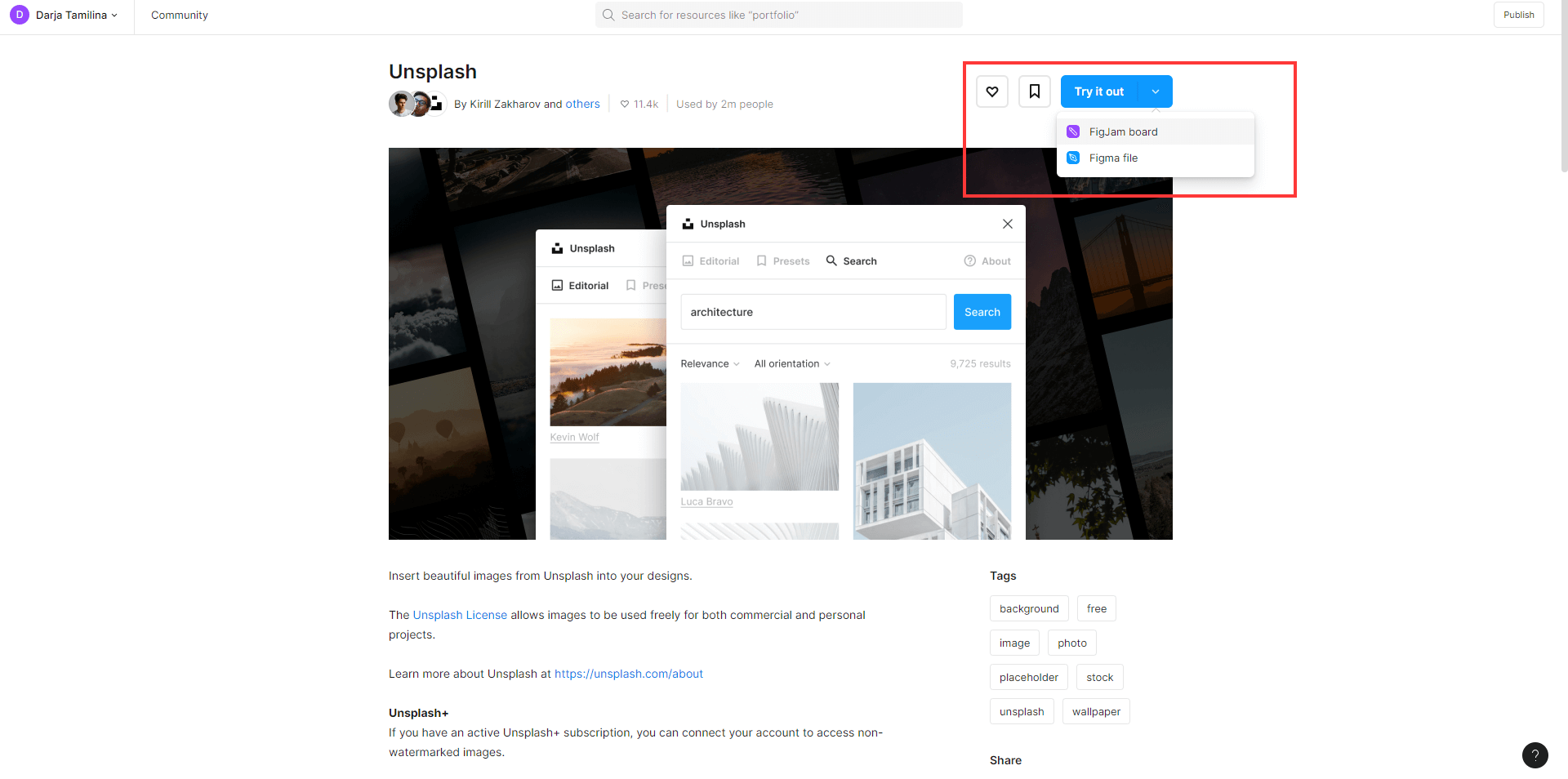
Task: Open the help question mark button
Action: [x=1535, y=755]
